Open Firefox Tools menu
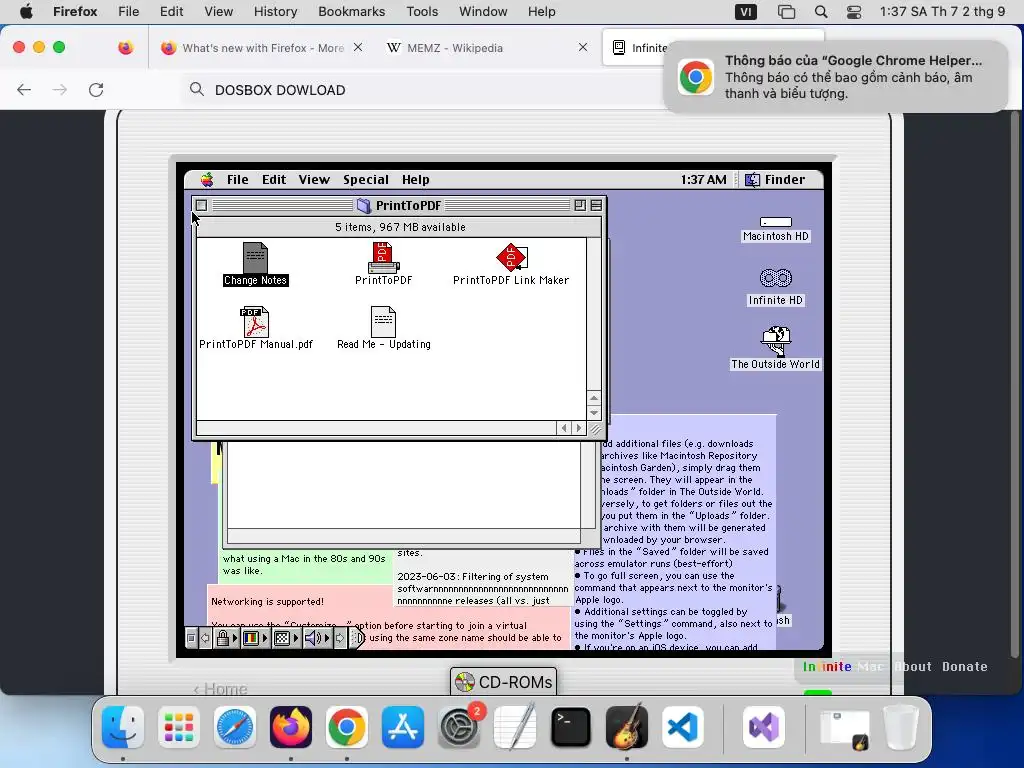 [422, 12]
